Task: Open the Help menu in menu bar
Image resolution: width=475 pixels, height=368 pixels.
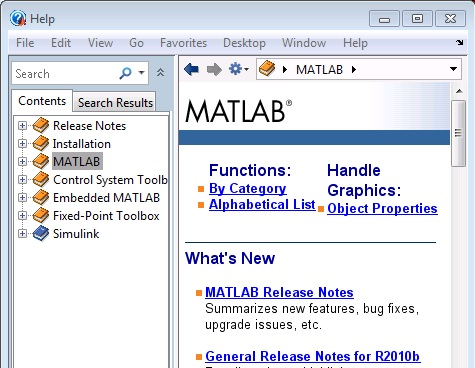Action: pos(355,43)
